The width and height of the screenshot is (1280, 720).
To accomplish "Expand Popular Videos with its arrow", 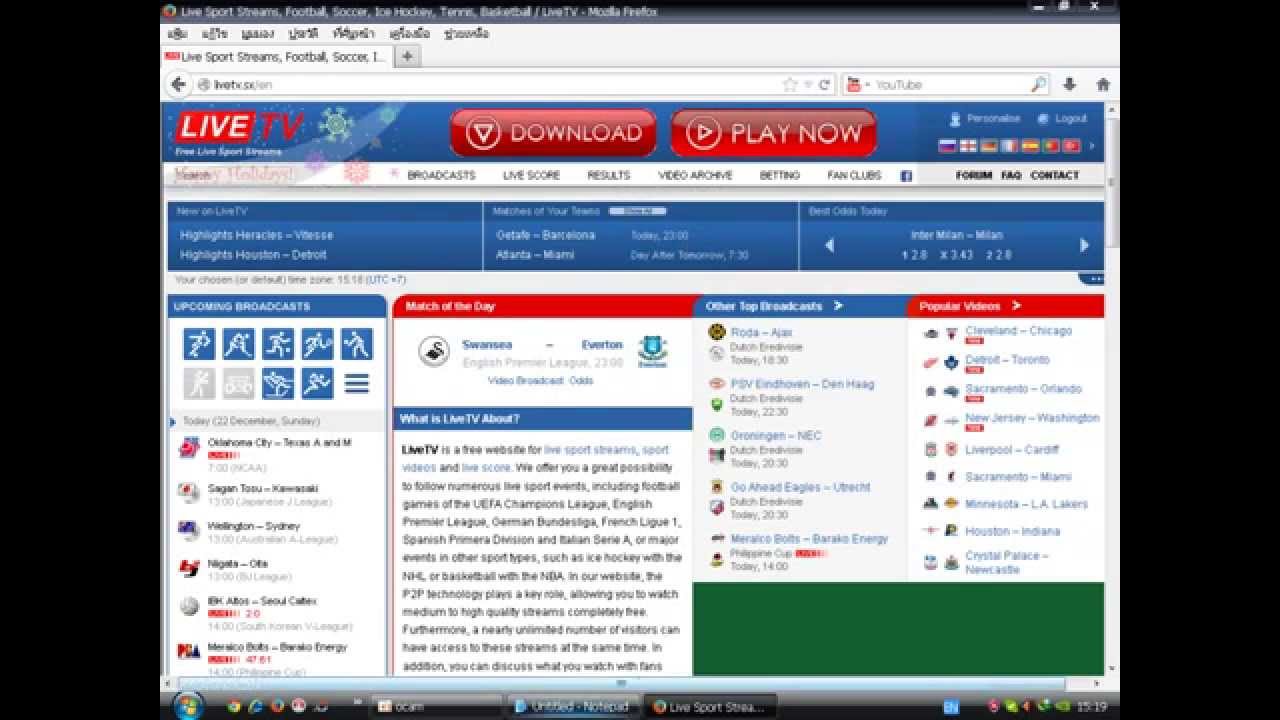I will pyautogui.click(x=1016, y=306).
